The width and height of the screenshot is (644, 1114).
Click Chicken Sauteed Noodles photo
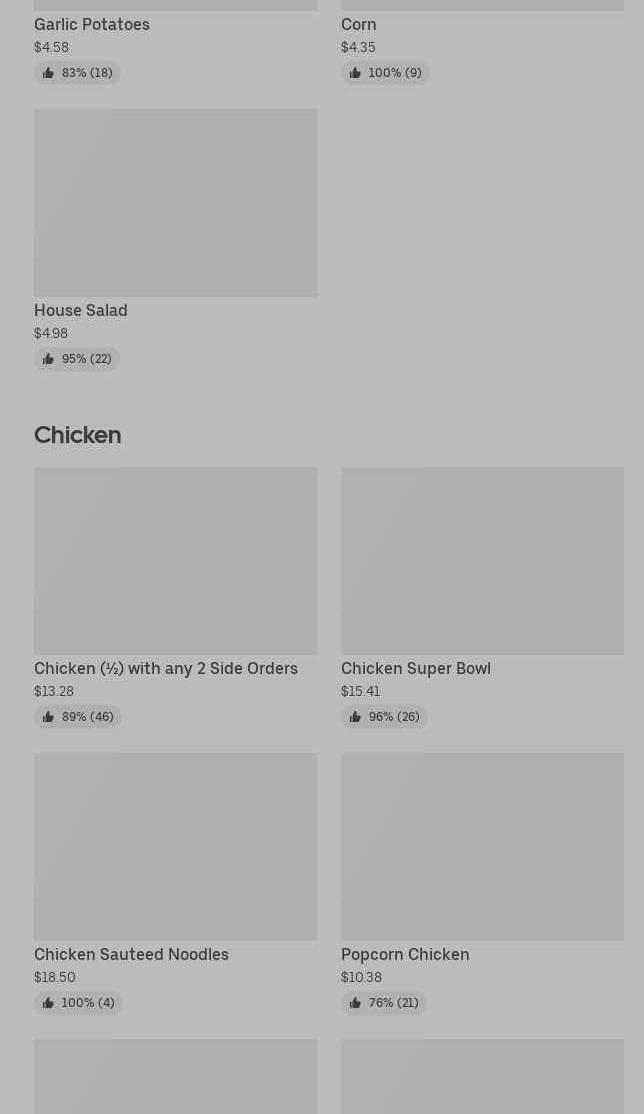click(x=175, y=846)
